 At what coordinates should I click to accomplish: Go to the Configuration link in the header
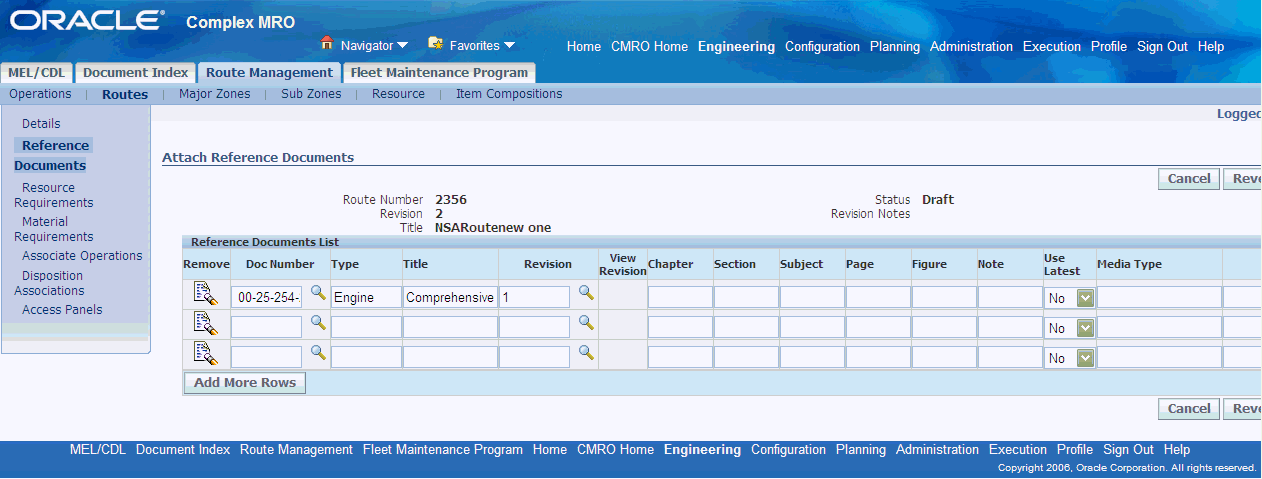coord(822,47)
